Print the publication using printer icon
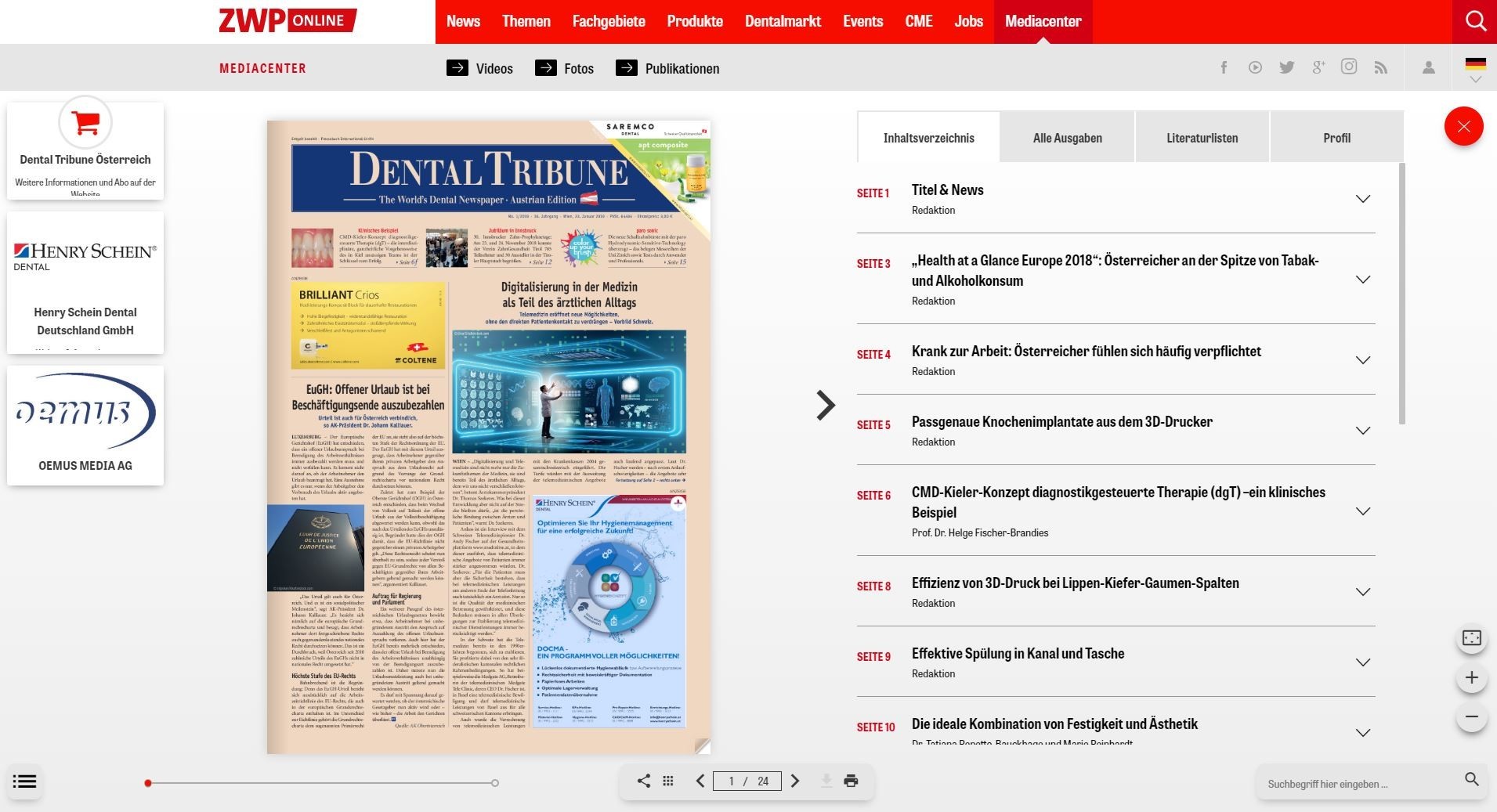Viewport: 1497px width, 812px height. click(x=852, y=781)
